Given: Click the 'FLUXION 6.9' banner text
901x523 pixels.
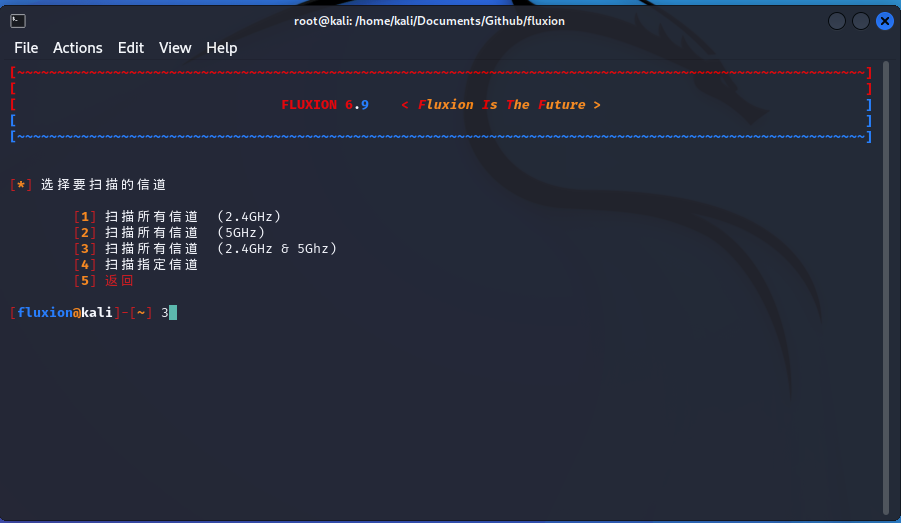Looking at the screenshot, I should 325,105.
